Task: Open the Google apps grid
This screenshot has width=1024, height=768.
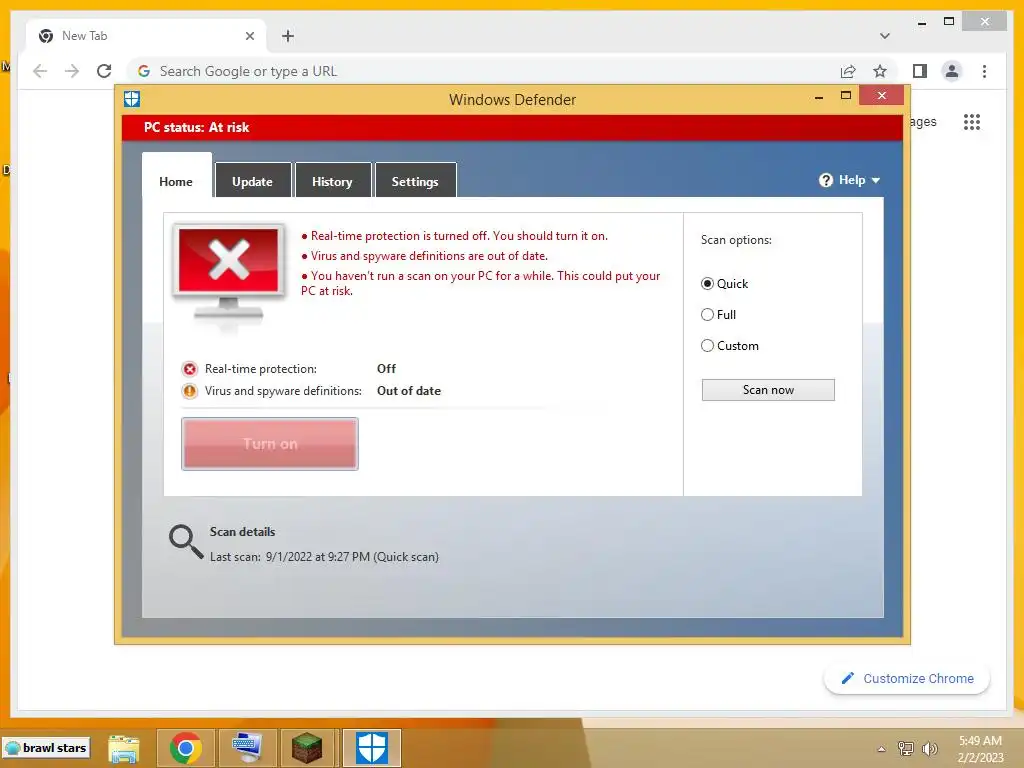Action: coord(972,122)
